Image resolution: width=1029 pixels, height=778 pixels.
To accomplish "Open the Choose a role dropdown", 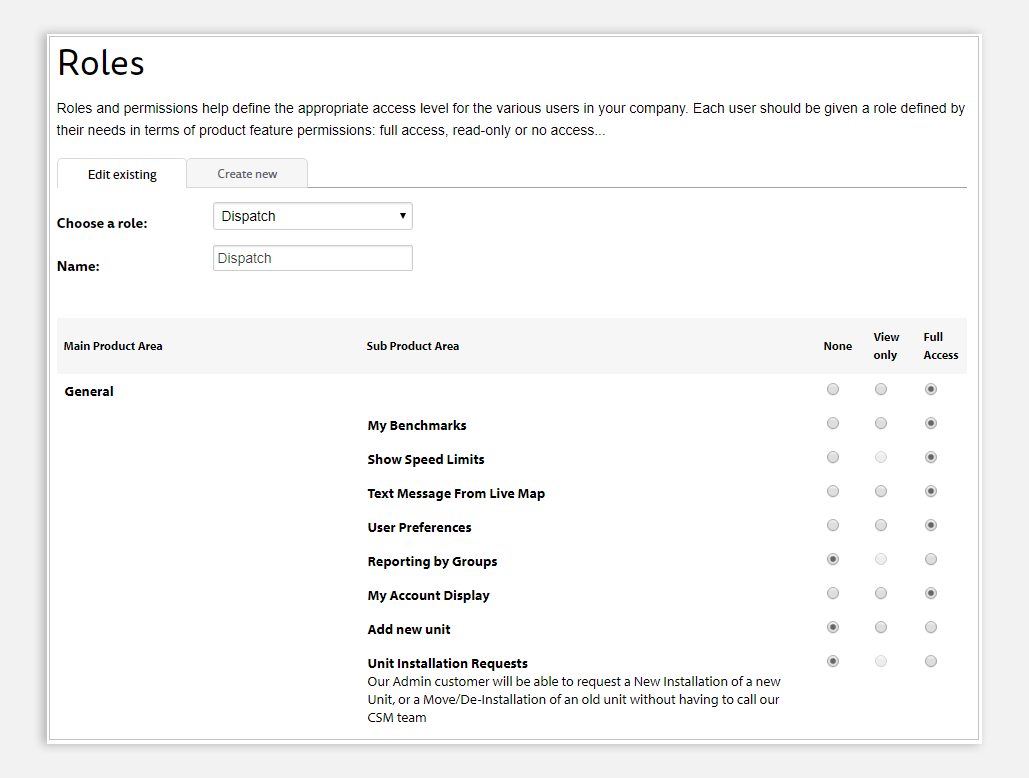I will [312, 216].
